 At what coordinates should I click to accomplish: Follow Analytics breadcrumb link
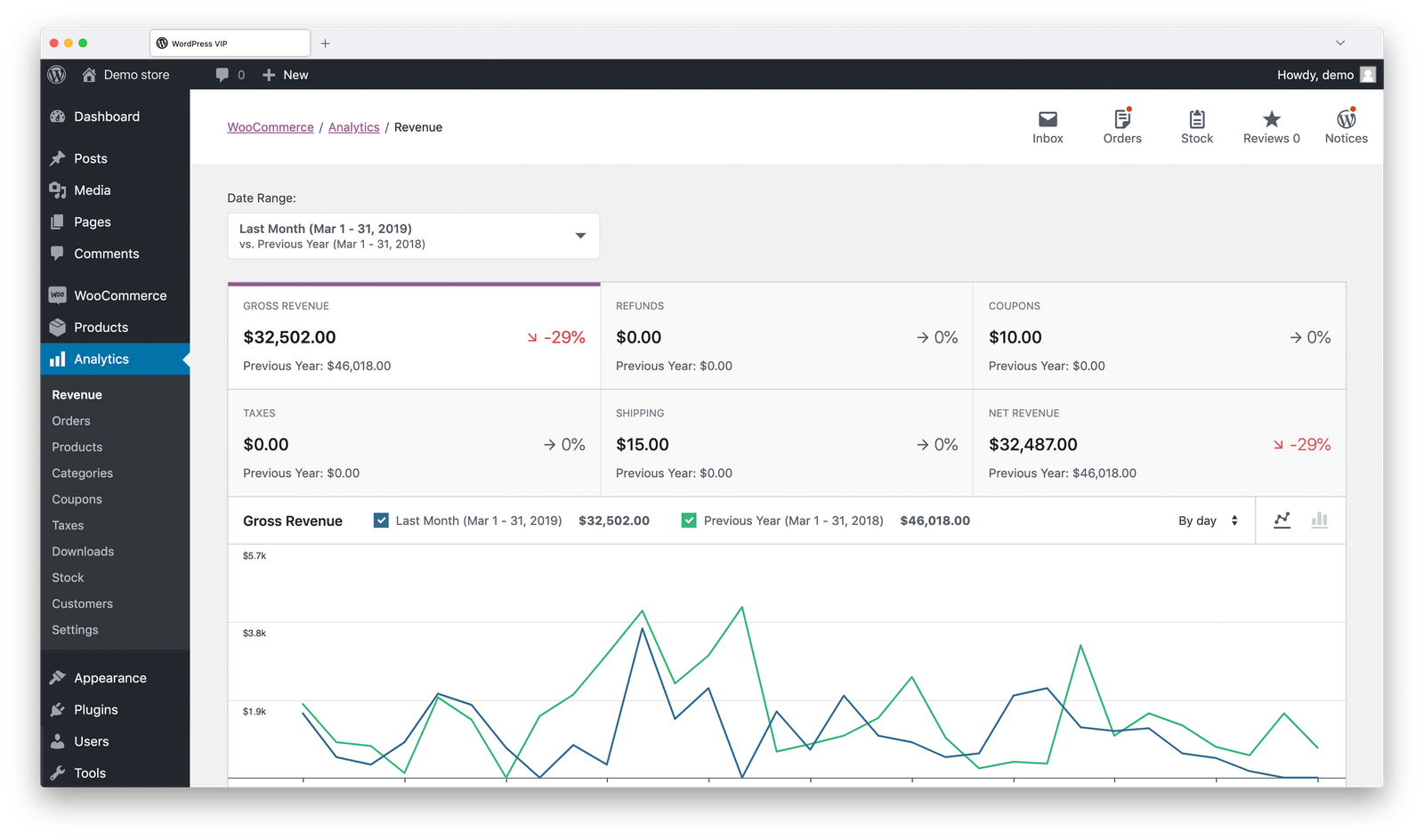tap(354, 127)
